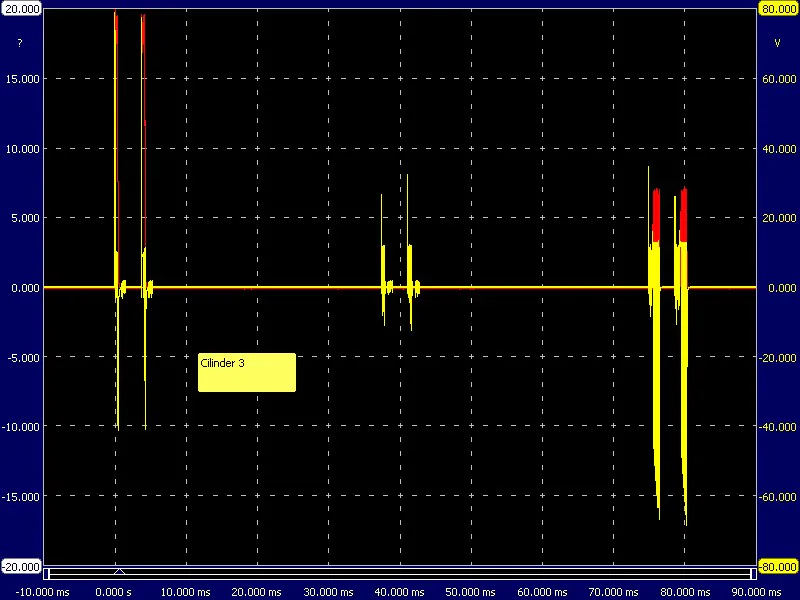Click the 0.000 s time label
800x600 pixels.
(113, 592)
